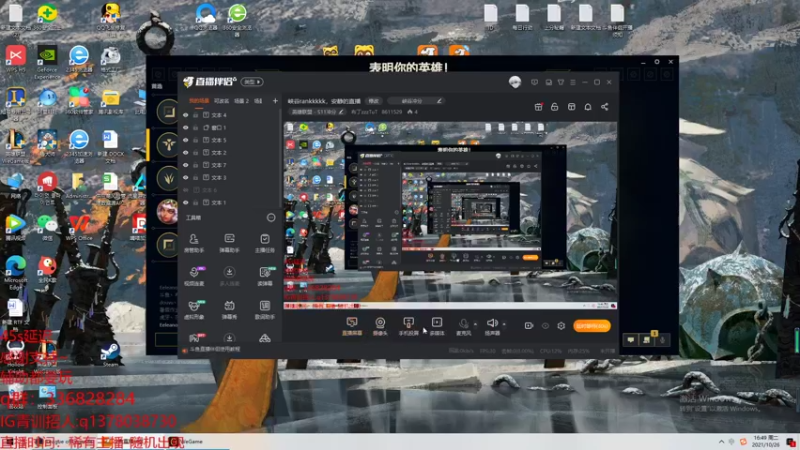Select top round role icon in League client
This screenshot has width=800, height=450.
click(x=168, y=112)
